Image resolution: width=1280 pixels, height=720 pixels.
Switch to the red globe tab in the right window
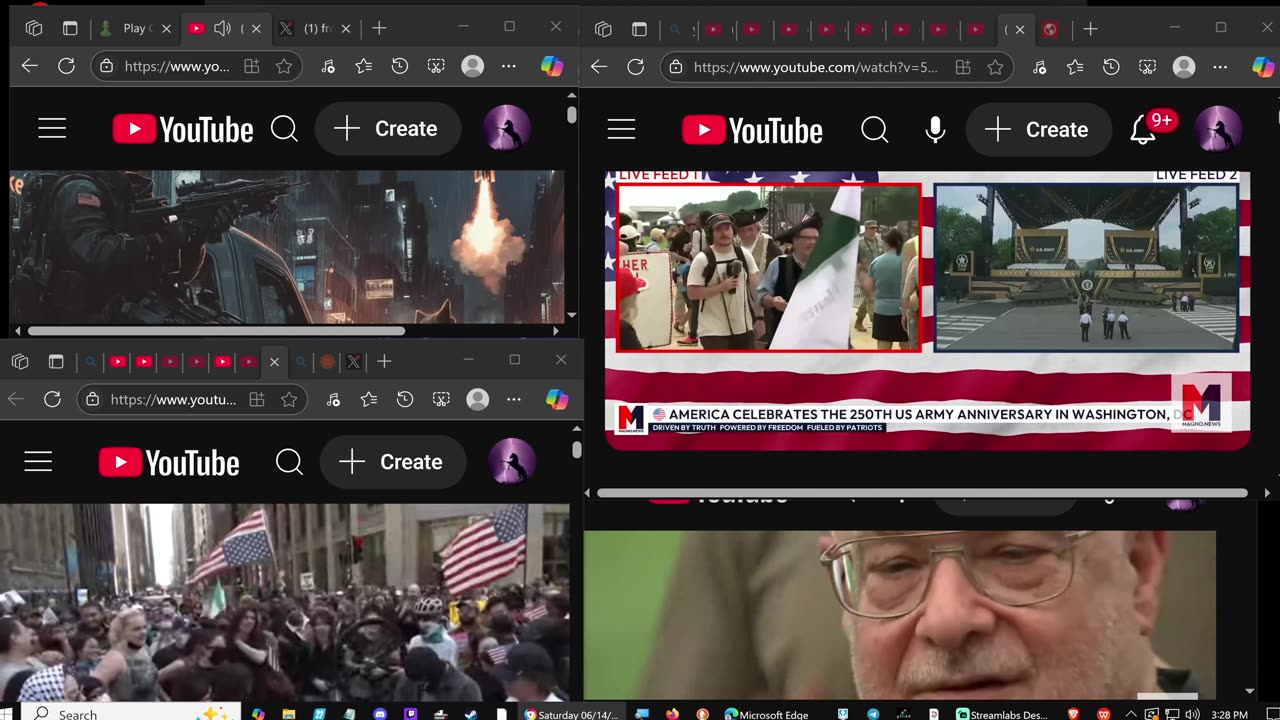click(1050, 29)
